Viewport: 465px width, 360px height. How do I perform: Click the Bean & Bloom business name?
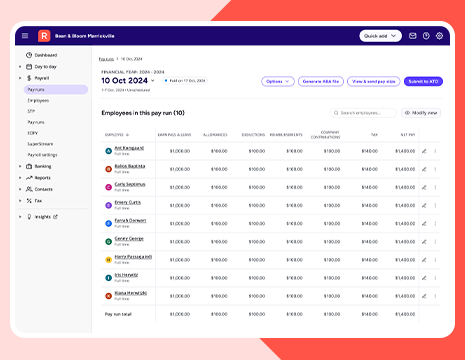coord(85,36)
